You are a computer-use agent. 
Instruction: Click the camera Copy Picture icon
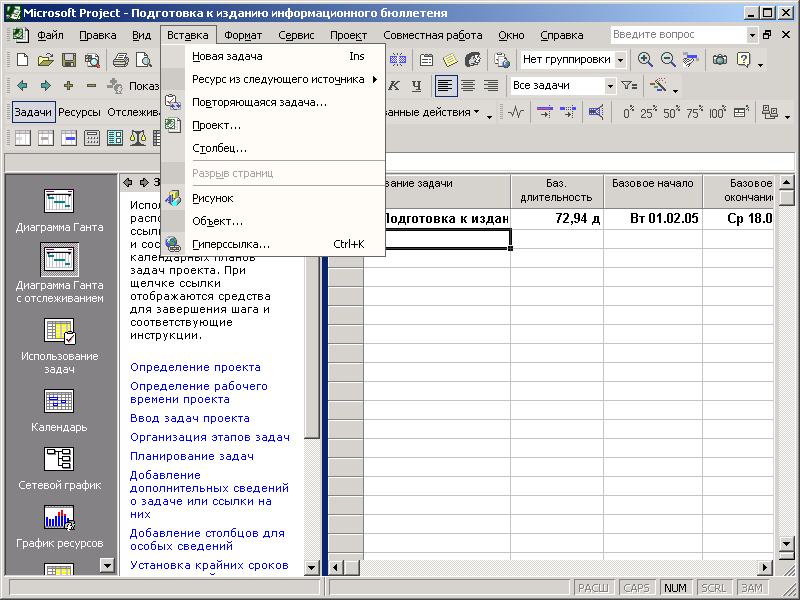720,60
